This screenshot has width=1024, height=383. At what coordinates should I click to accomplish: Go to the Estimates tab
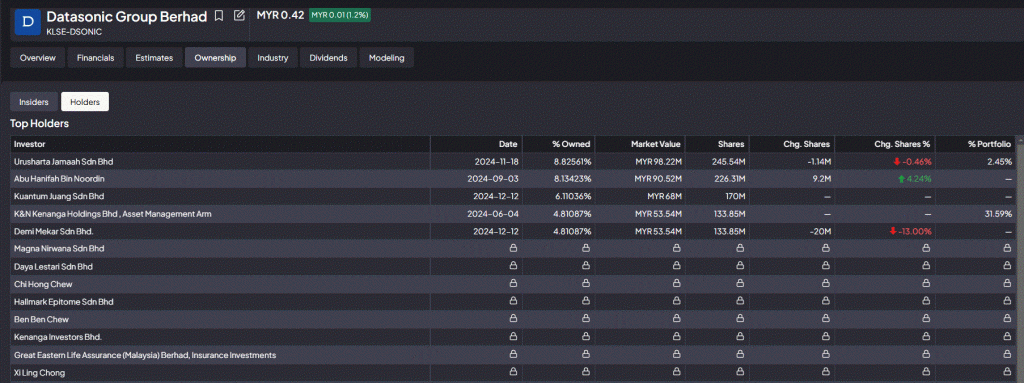tap(154, 58)
